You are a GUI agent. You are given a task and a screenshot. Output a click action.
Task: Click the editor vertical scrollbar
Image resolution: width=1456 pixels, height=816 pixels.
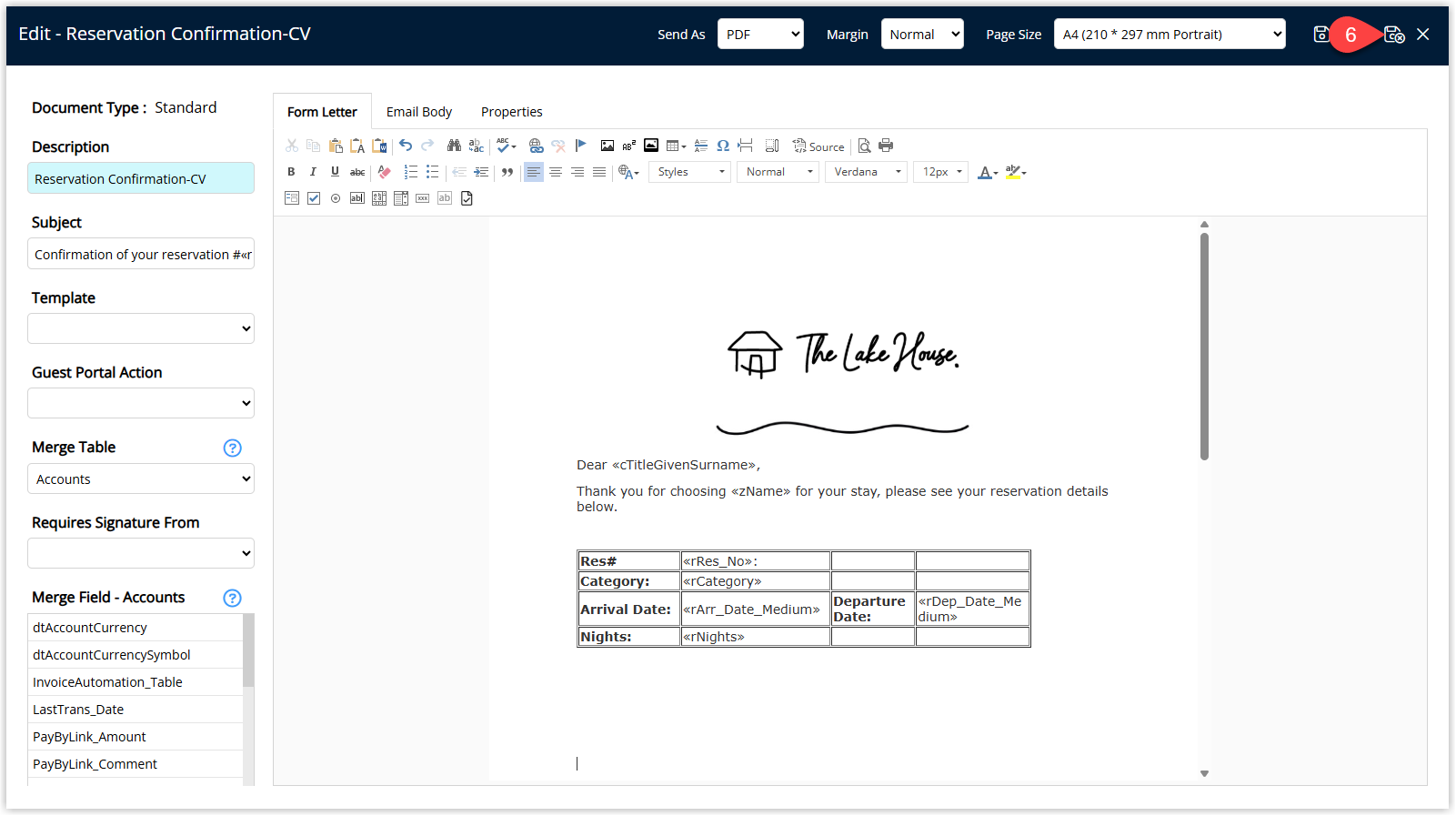[x=1204, y=346]
